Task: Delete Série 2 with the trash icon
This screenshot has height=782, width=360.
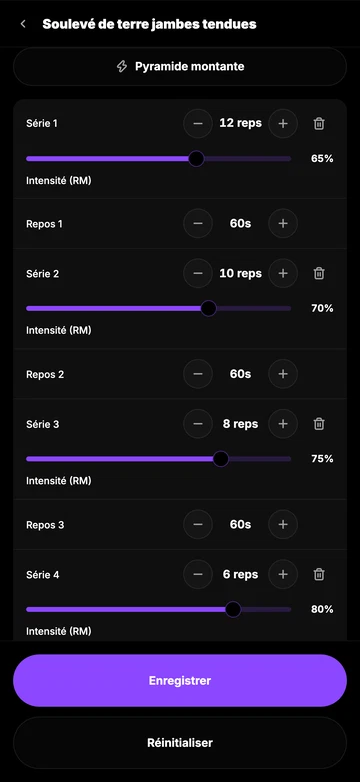Action: [x=319, y=273]
